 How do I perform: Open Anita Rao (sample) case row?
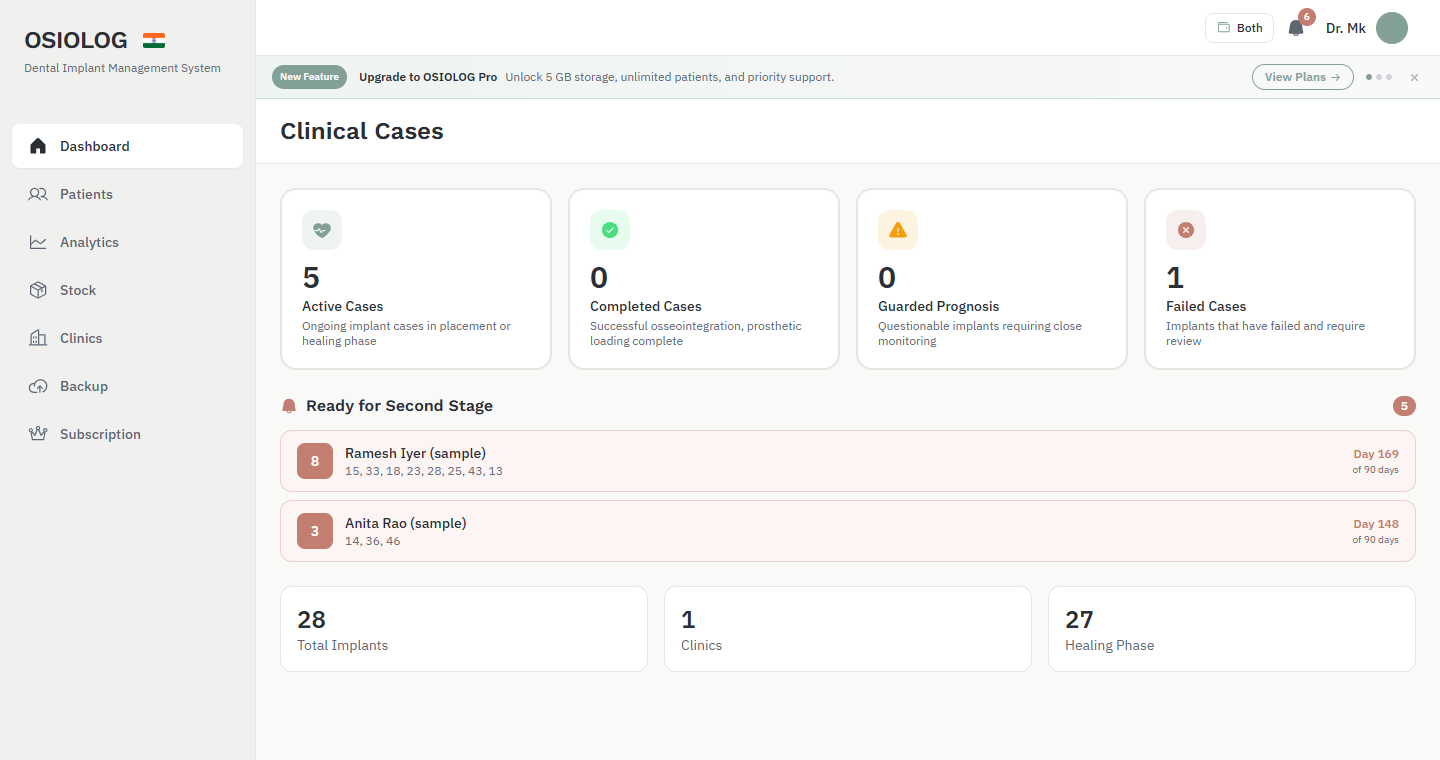tap(848, 531)
